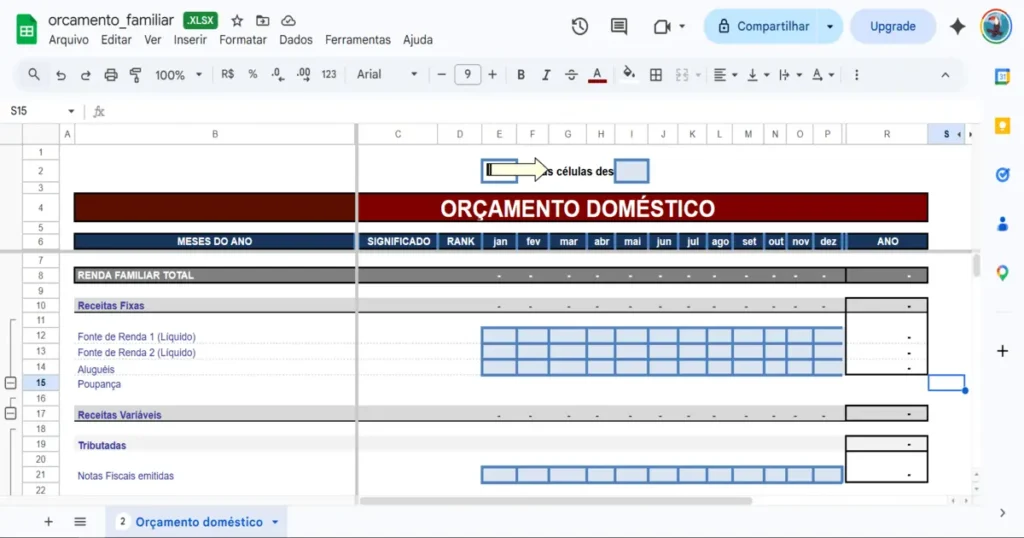Open the account profile avatar

(x=996, y=27)
